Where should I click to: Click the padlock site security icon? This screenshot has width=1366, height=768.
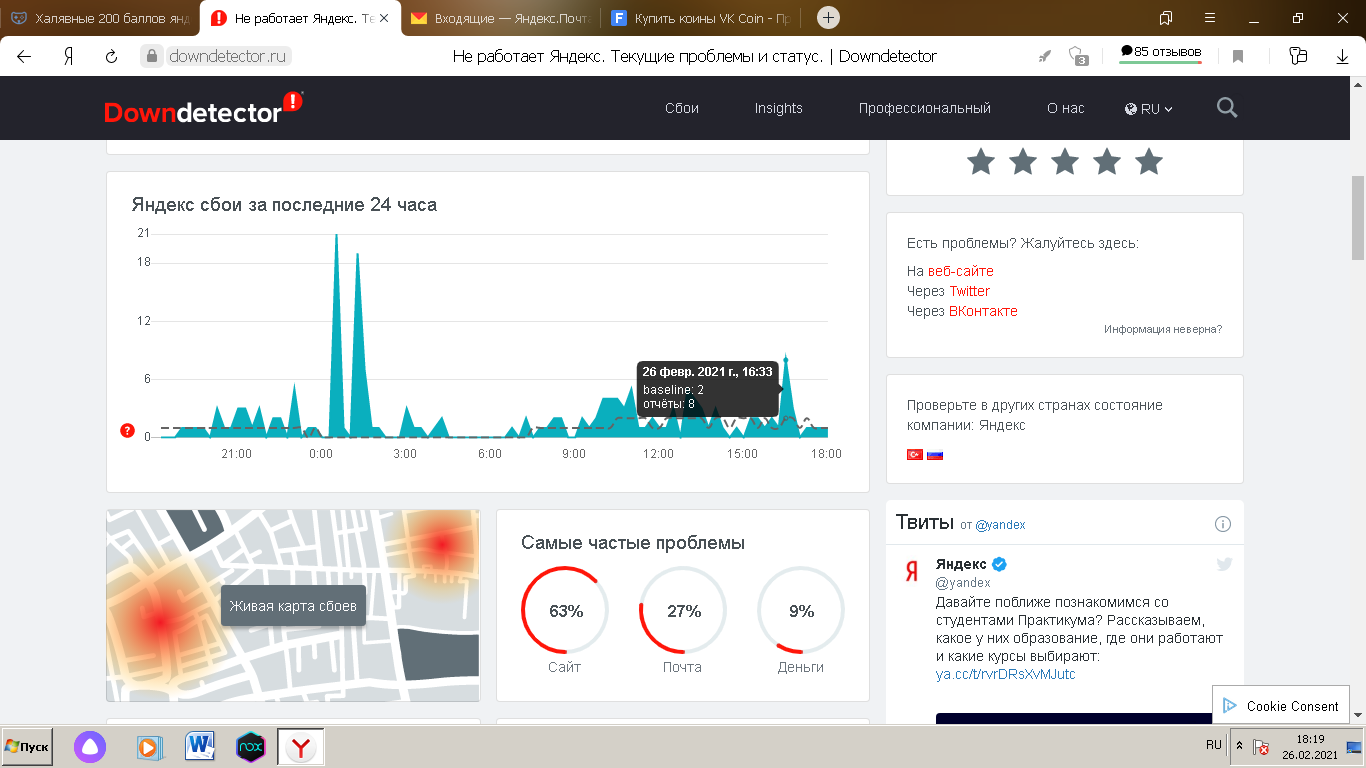point(151,56)
